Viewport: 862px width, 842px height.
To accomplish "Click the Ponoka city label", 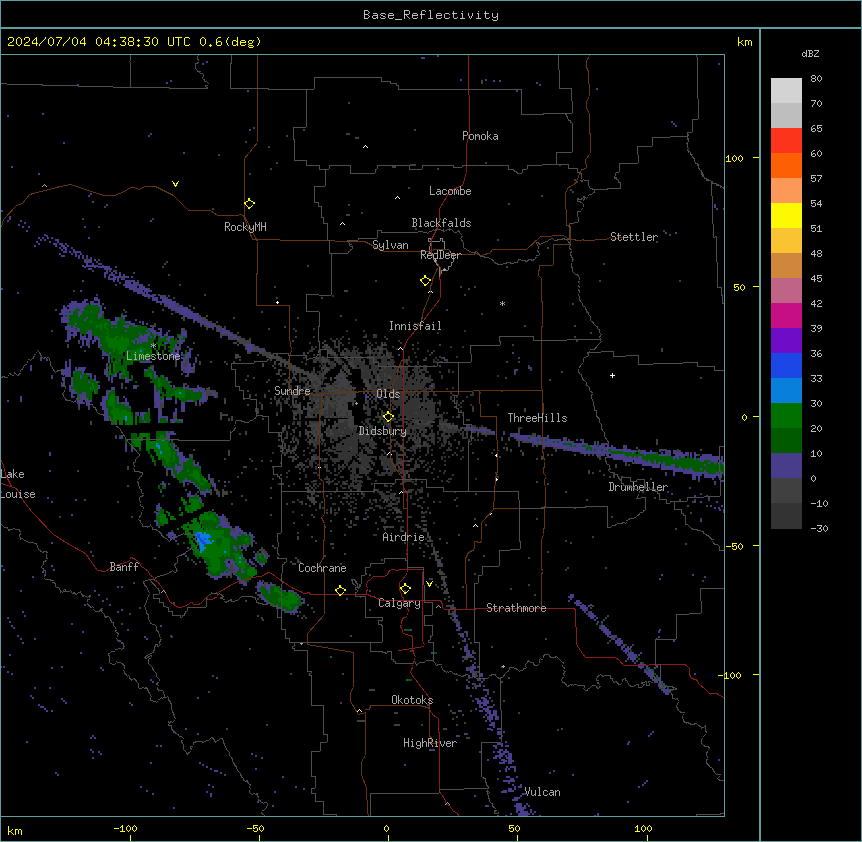I will pyautogui.click(x=480, y=136).
